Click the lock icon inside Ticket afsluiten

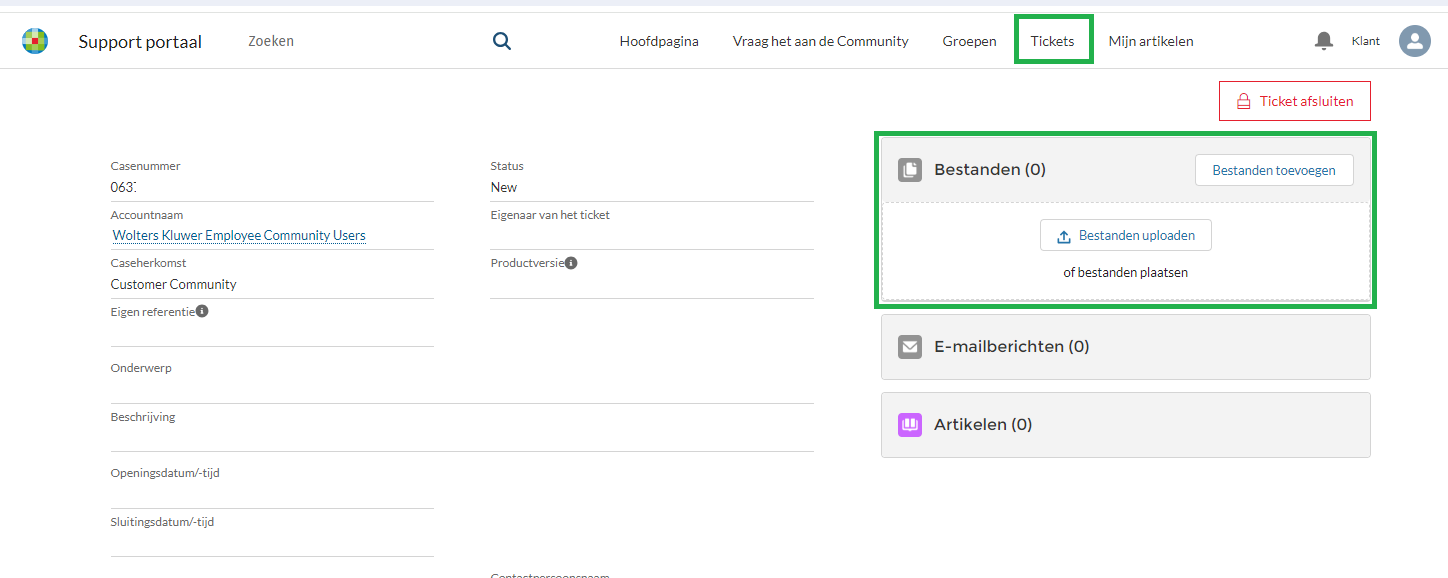click(1243, 101)
